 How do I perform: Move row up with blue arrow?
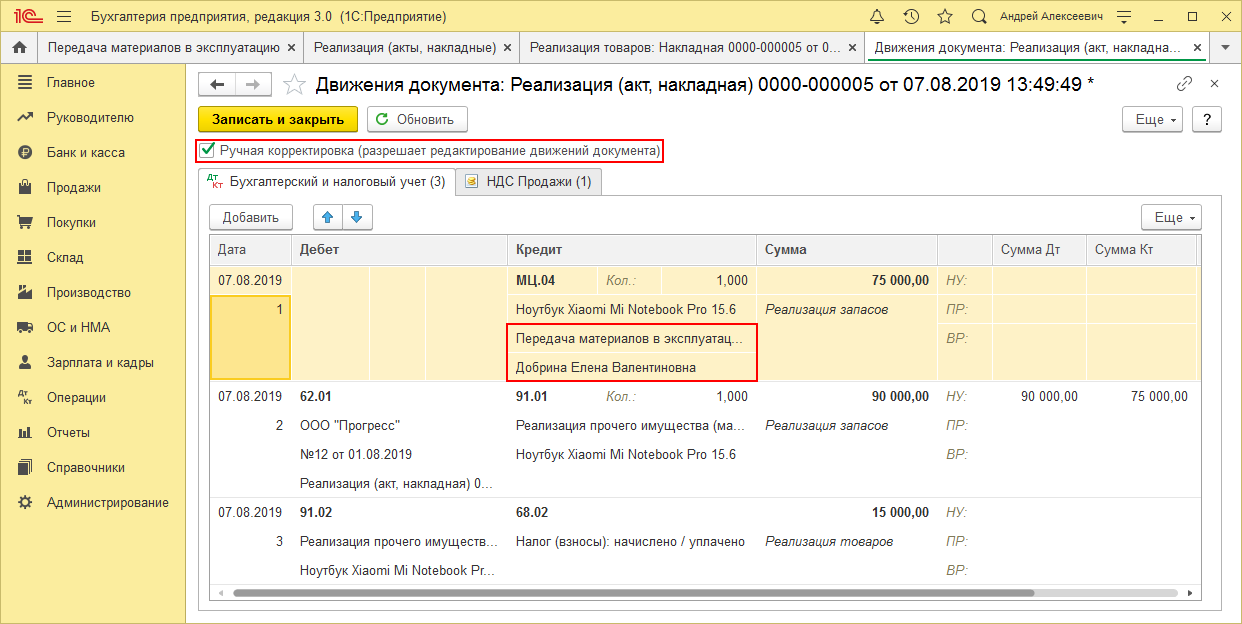(327, 217)
